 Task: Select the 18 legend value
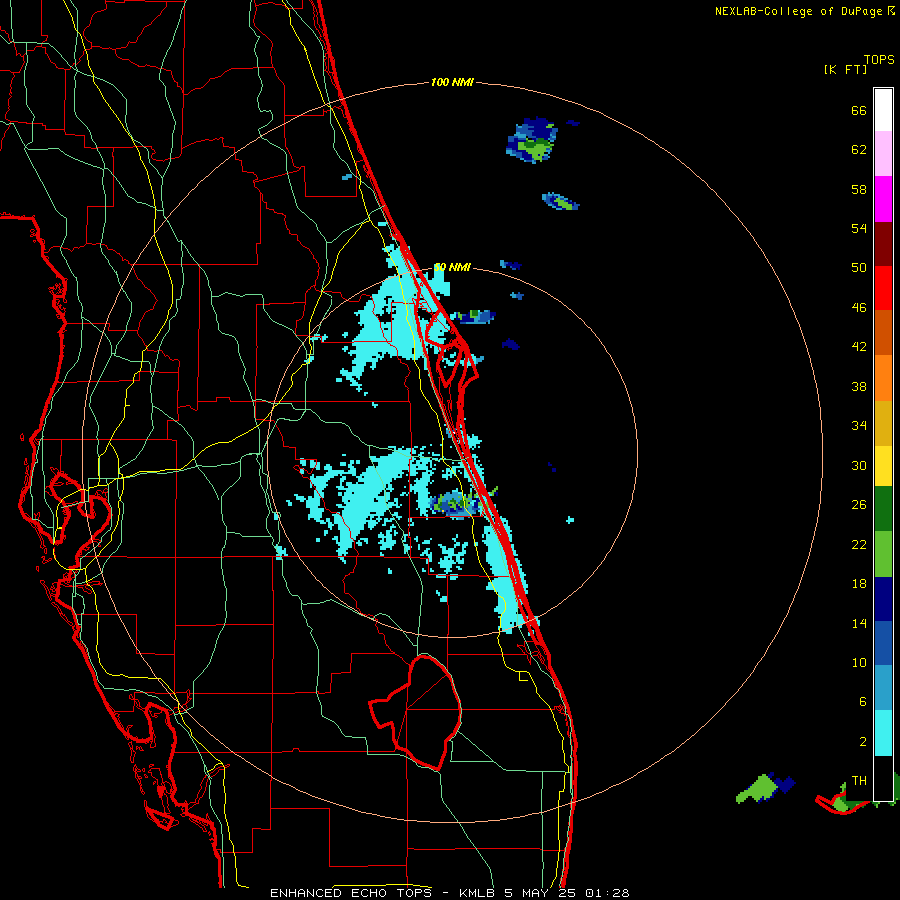point(859,584)
